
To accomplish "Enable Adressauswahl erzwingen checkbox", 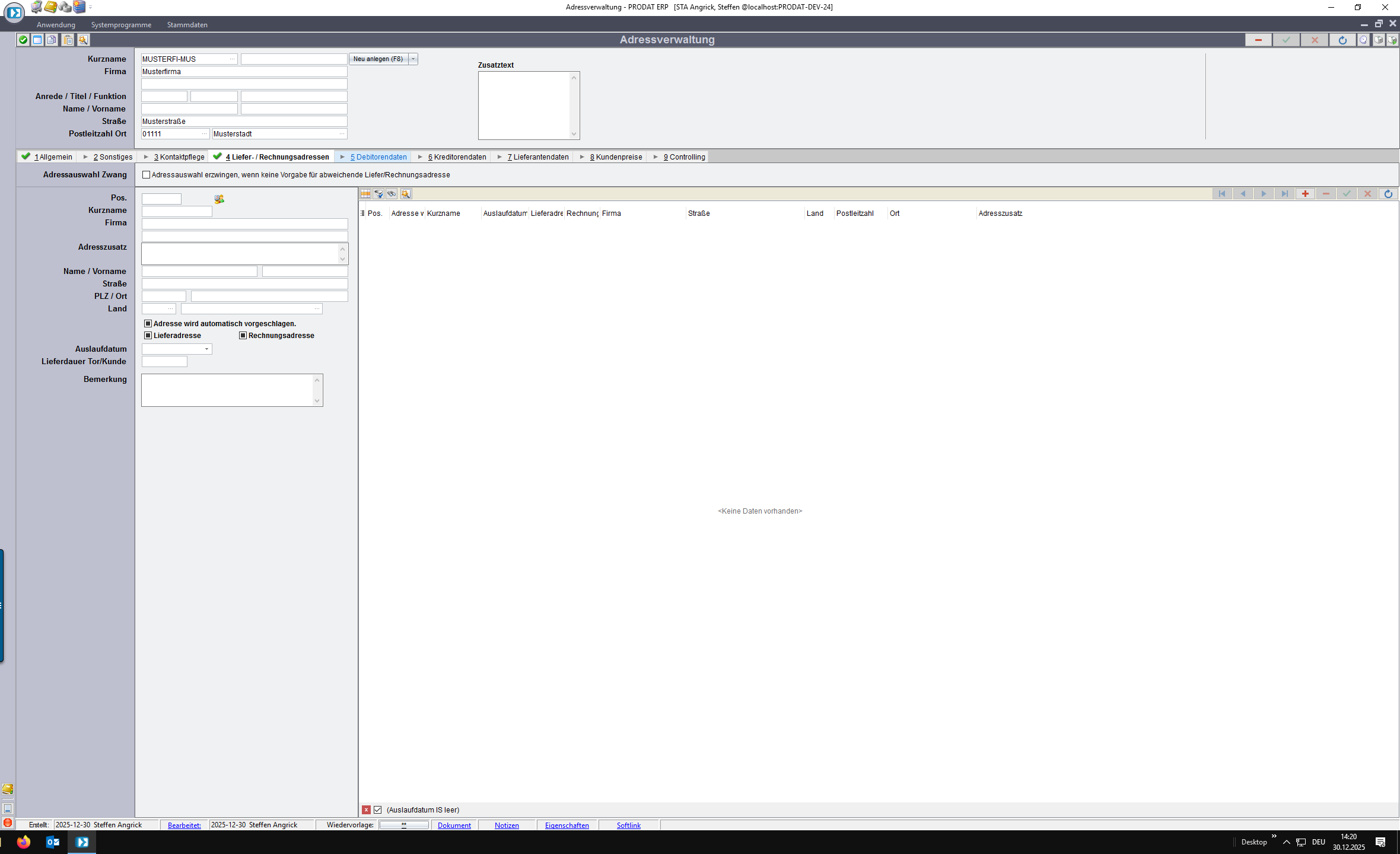I will pyautogui.click(x=147, y=175).
